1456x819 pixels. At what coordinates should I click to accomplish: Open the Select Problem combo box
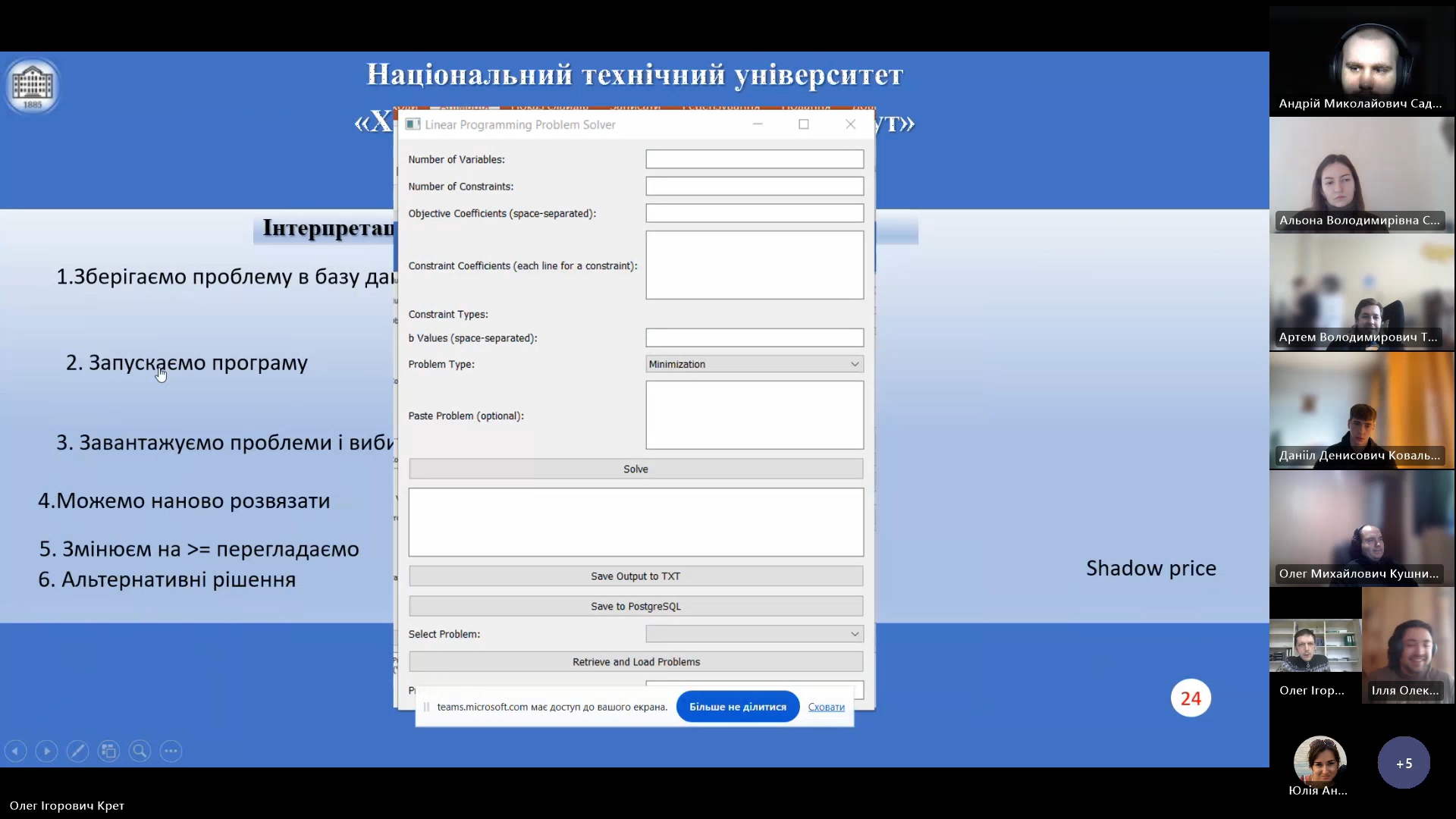pyautogui.click(x=754, y=634)
